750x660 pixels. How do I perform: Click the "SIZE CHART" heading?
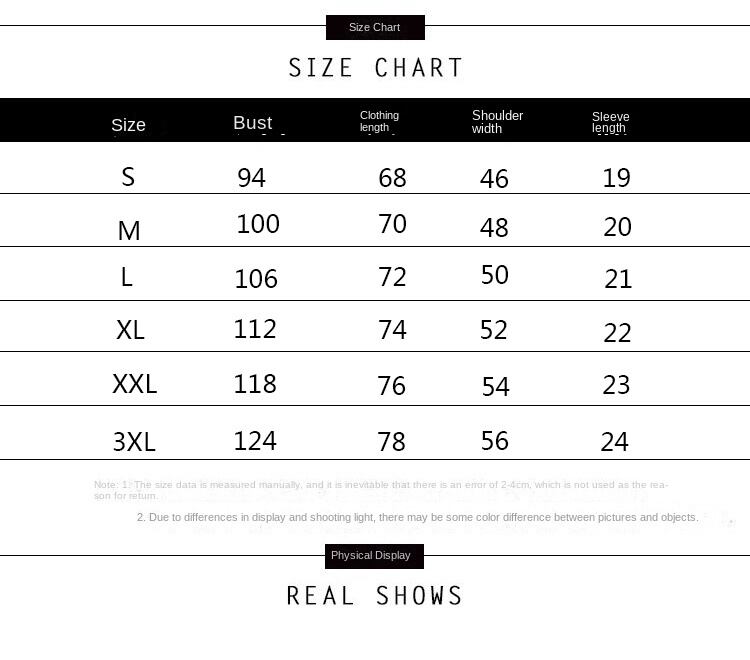click(x=376, y=68)
